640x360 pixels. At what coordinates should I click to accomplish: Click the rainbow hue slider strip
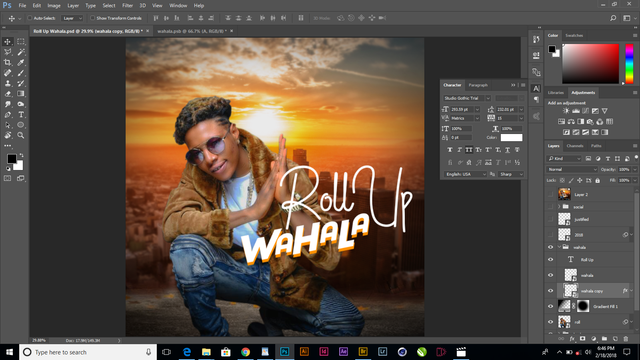tap(629, 64)
